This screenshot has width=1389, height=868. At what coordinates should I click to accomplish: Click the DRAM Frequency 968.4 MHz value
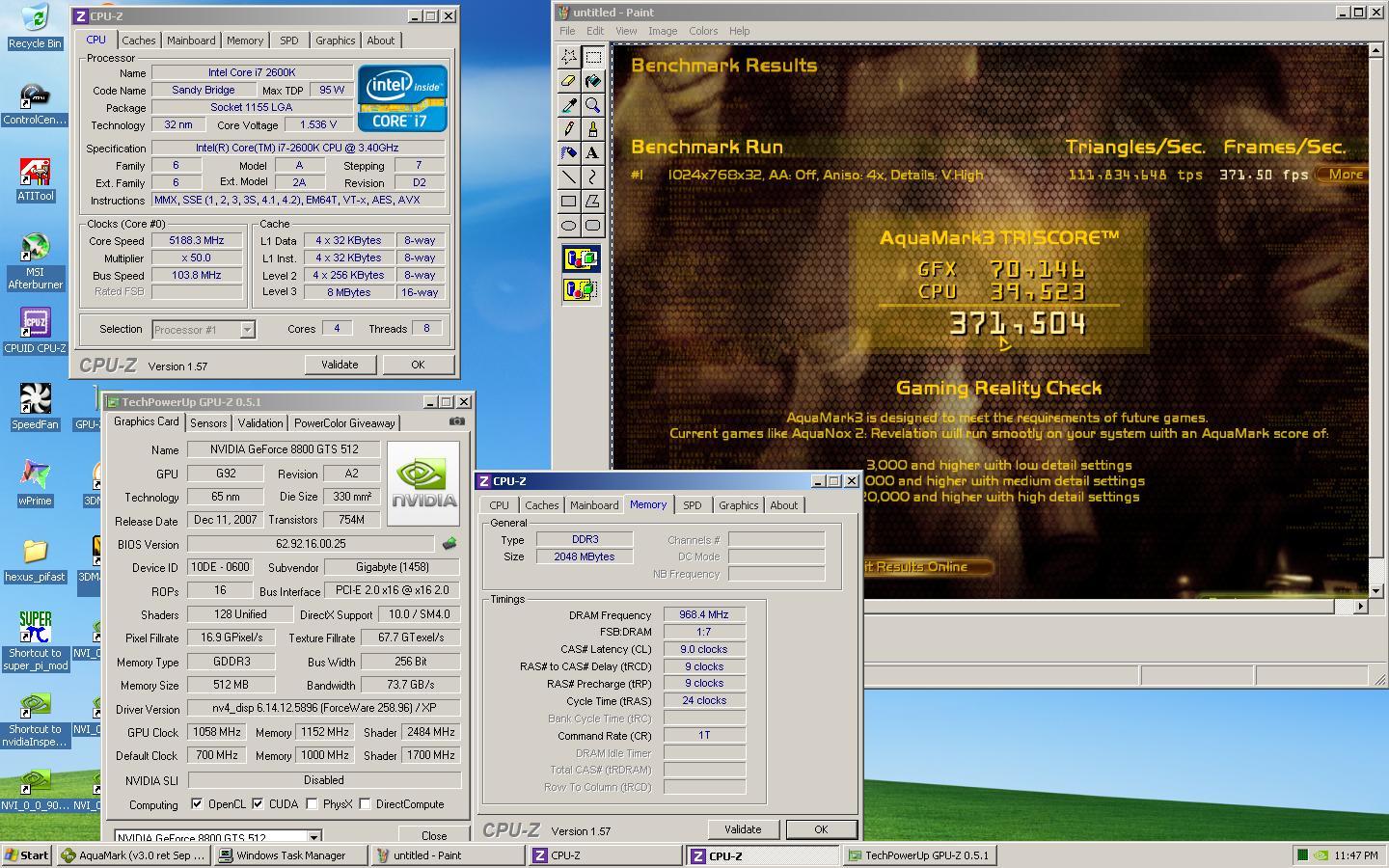704,614
